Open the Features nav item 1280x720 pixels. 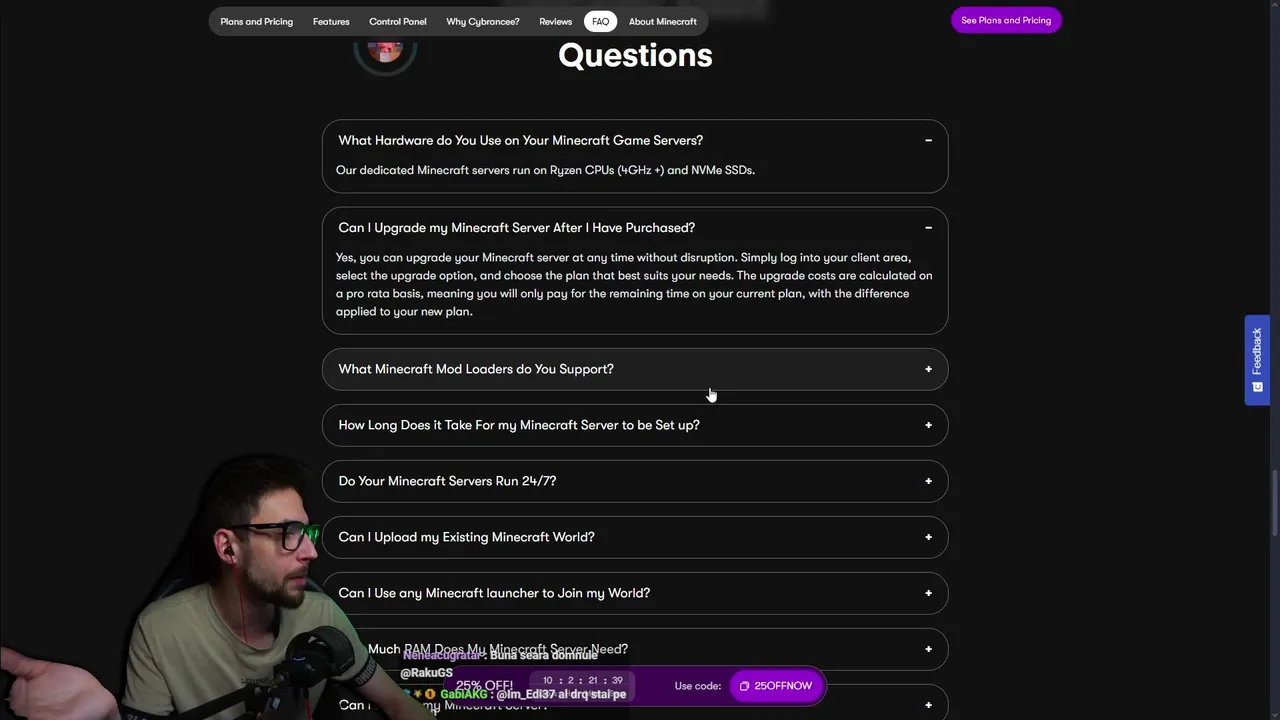(331, 21)
